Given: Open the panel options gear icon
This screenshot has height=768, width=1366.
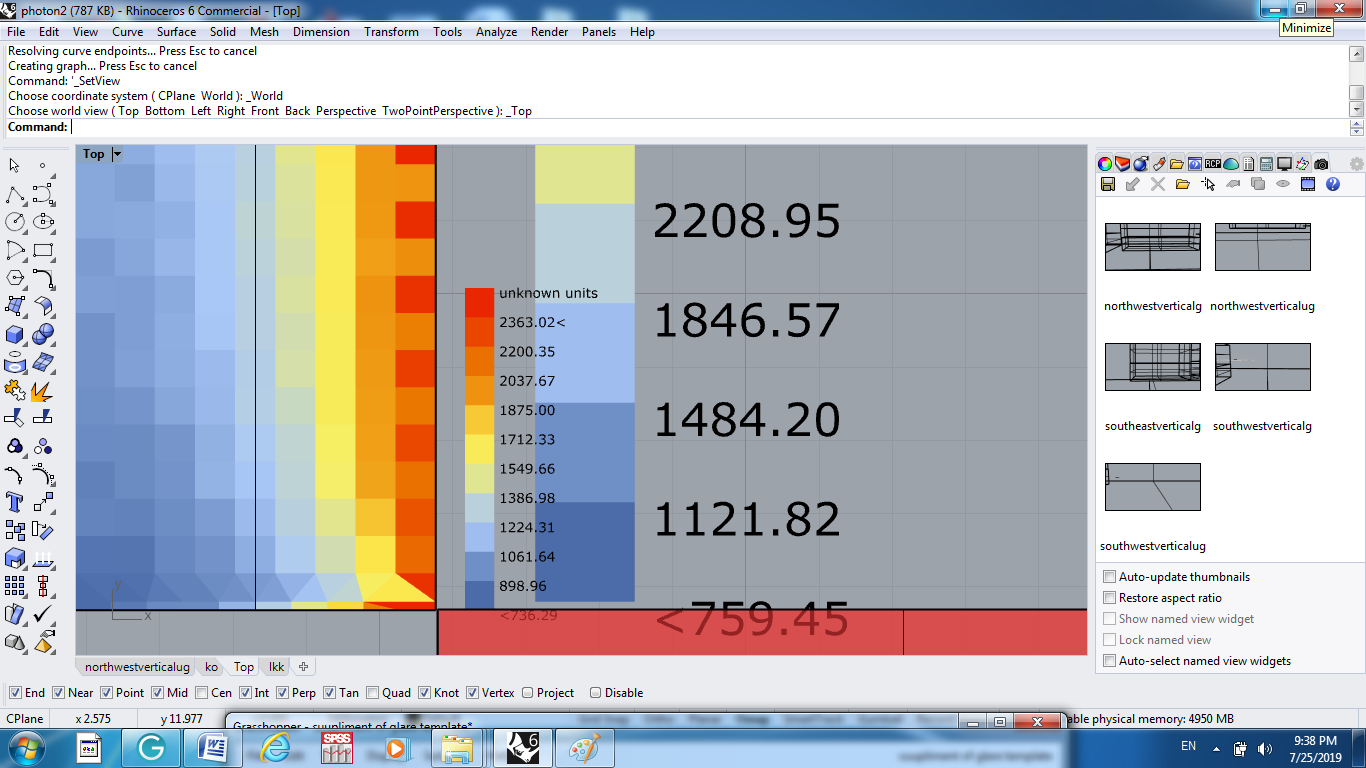Looking at the screenshot, I should pyautogui.click(x=1356, y=164).
